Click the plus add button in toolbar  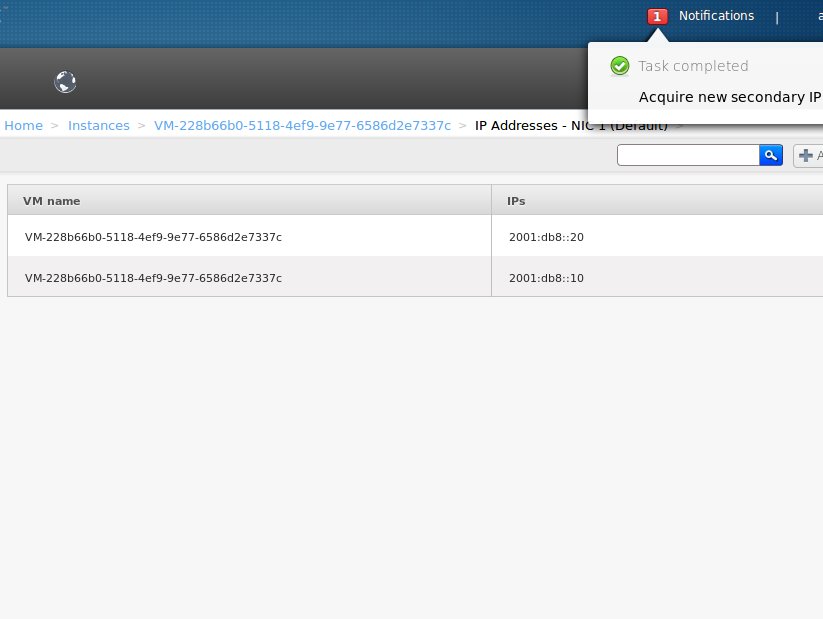click(x=808, y=155)
